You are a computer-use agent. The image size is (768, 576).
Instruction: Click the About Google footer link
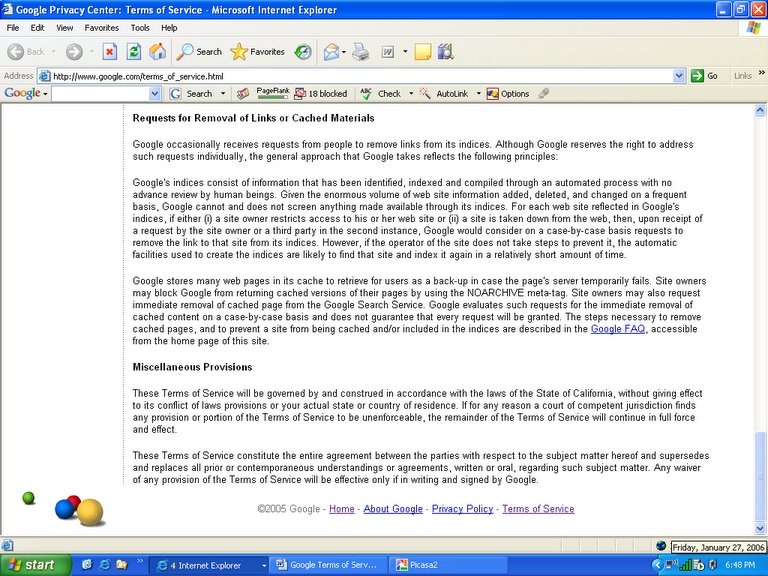(393, 509)
